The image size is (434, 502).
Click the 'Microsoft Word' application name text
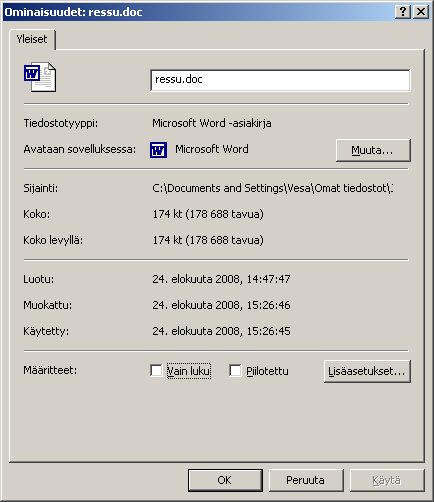tap(212, 149)
